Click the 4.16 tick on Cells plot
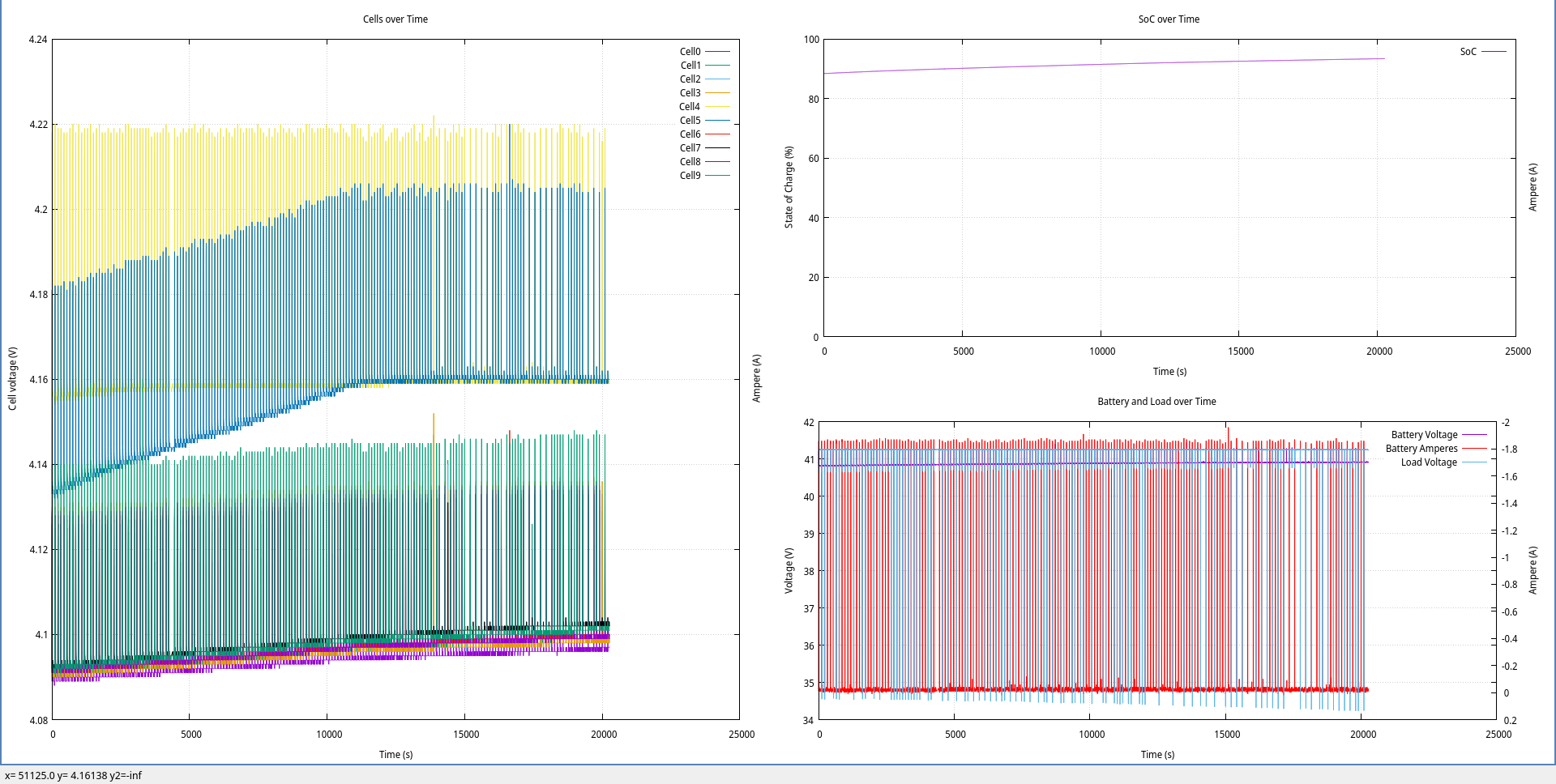Image resolution: width=1556 pixels, height=784 pixels. click(x=38, y=380)
